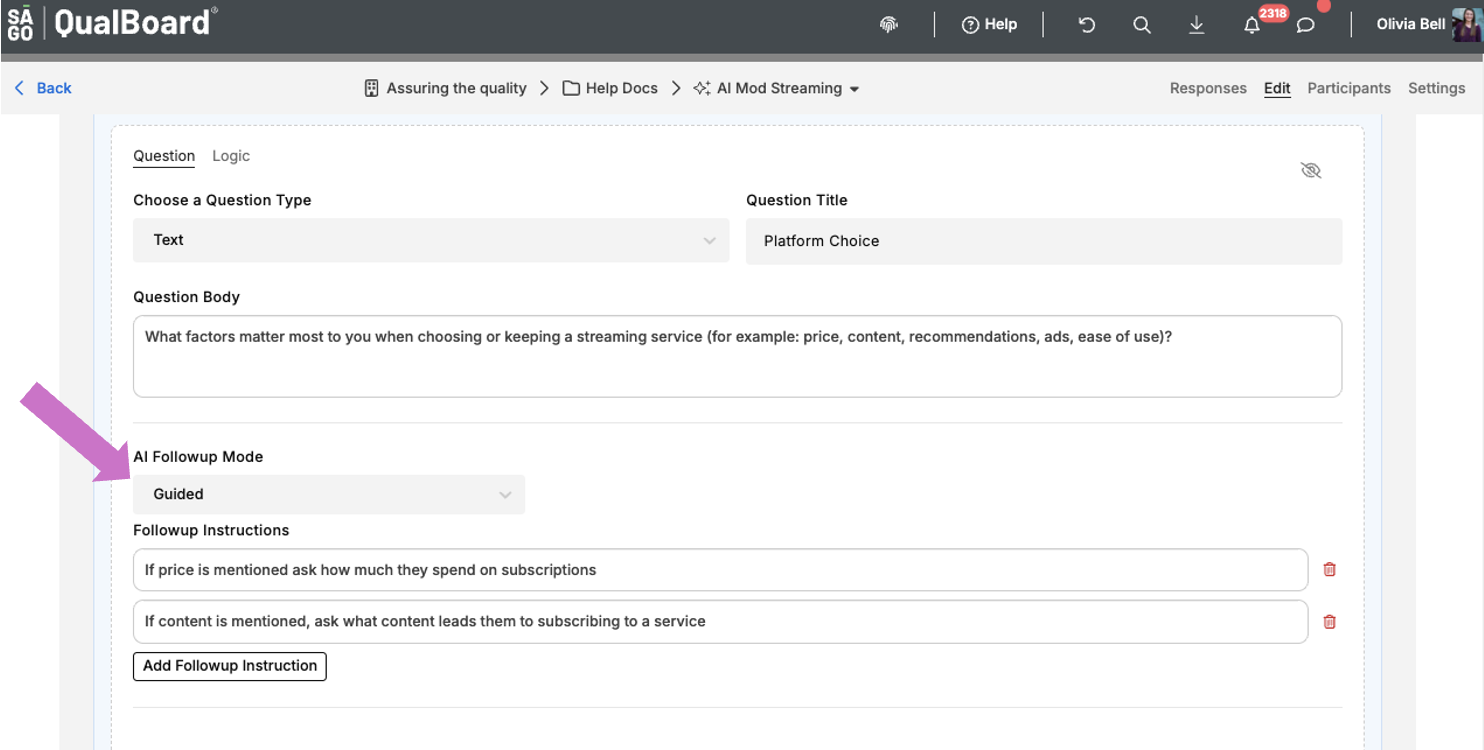This screenshot has height=750, width=1484.
Task: Delete the content followup instruction
Action: [1329, 621]
